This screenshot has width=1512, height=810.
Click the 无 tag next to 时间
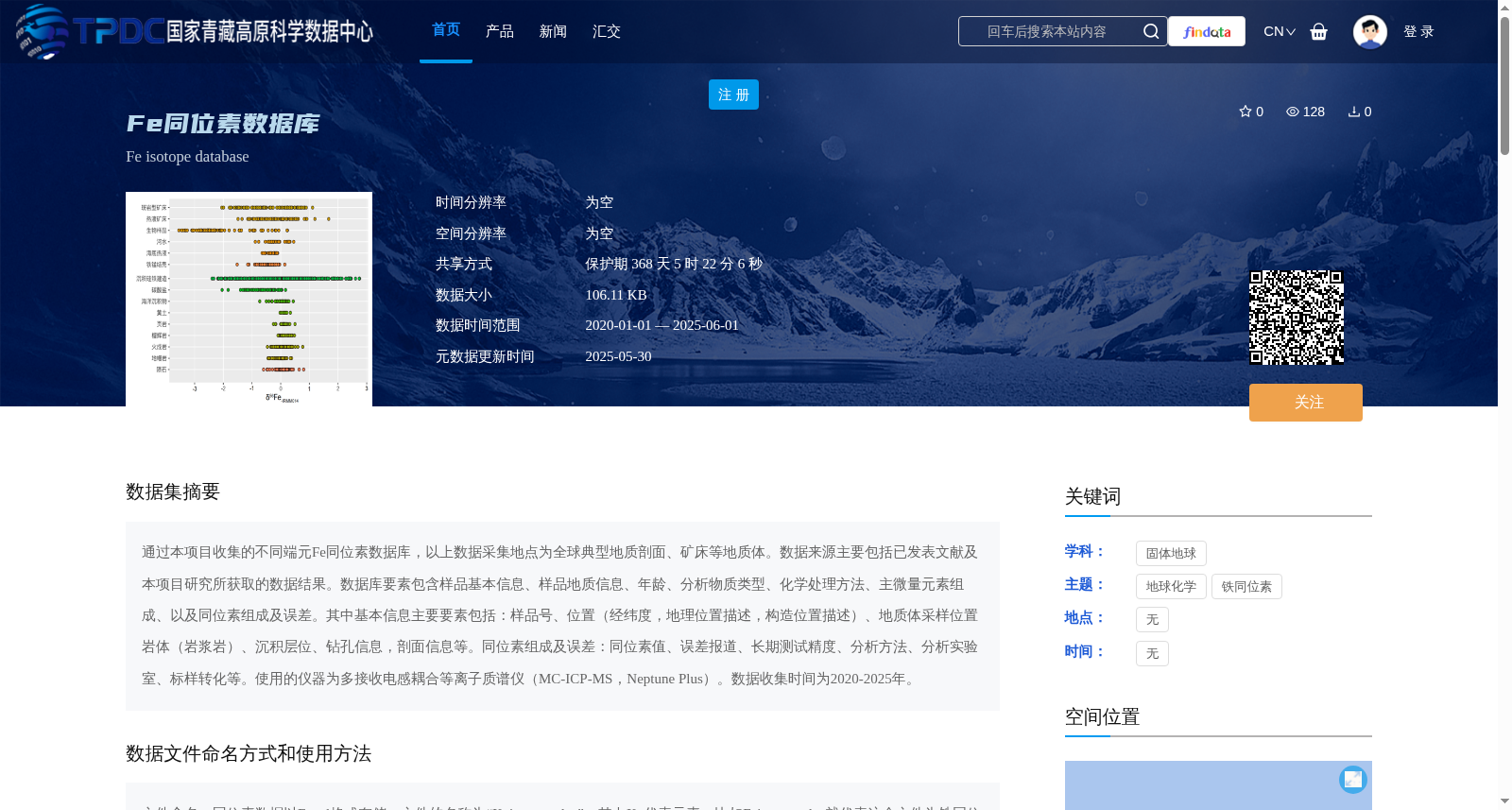(x=1152, y=653)
